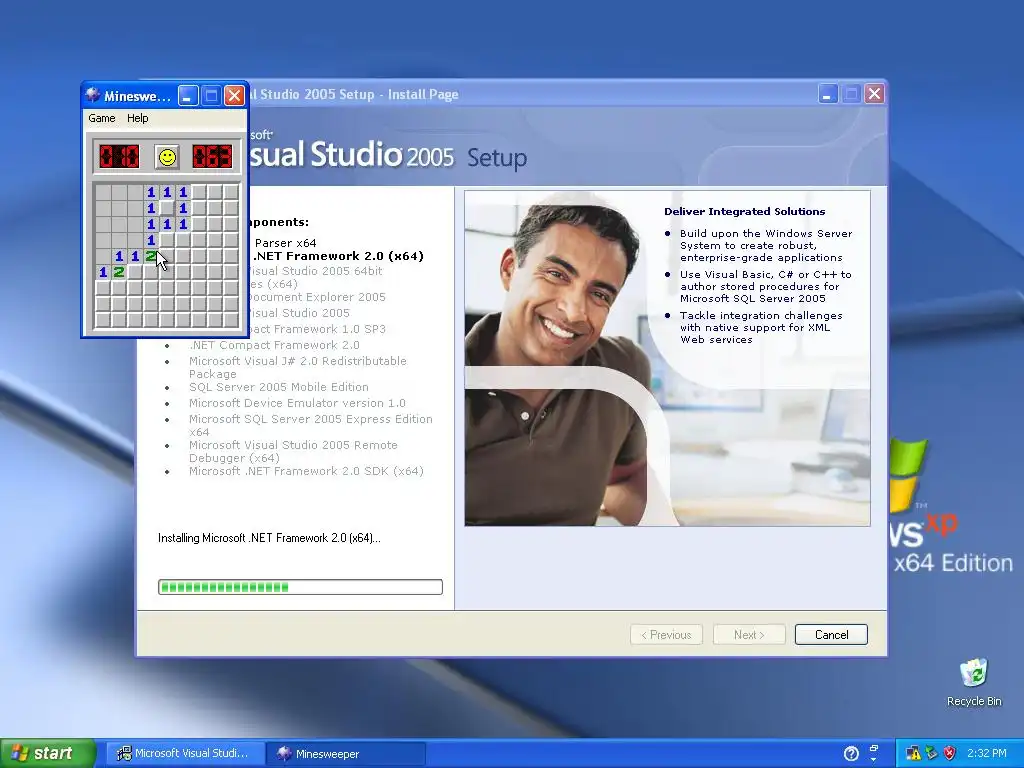Cancel the Visual Studio 2005 setup
The image size is (1024, 768).
coord(831,635)
